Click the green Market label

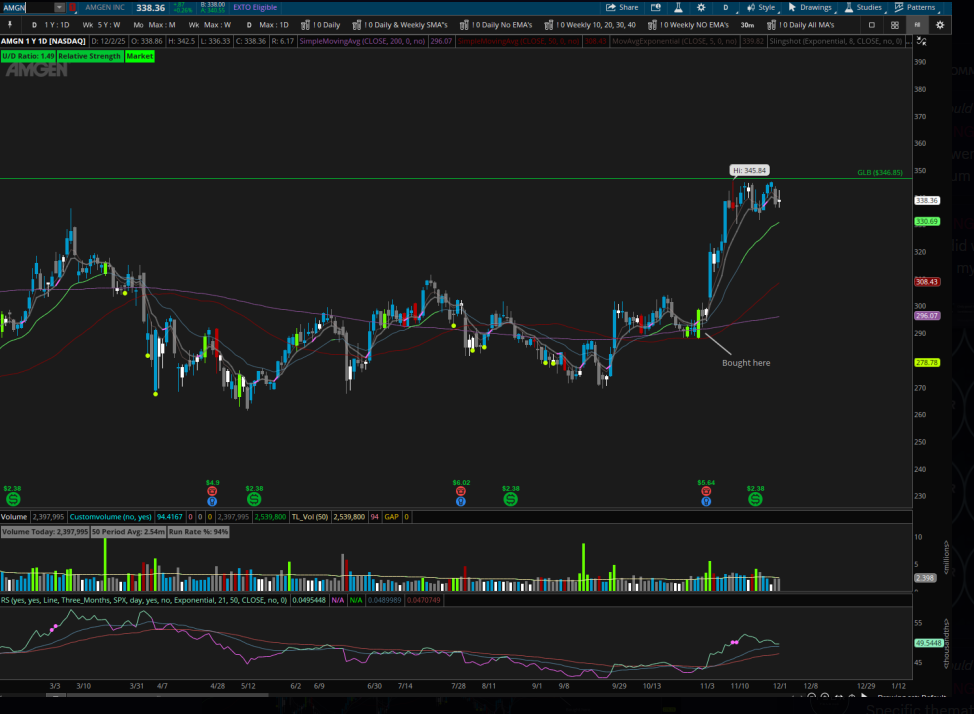click(x=140, y=56)
